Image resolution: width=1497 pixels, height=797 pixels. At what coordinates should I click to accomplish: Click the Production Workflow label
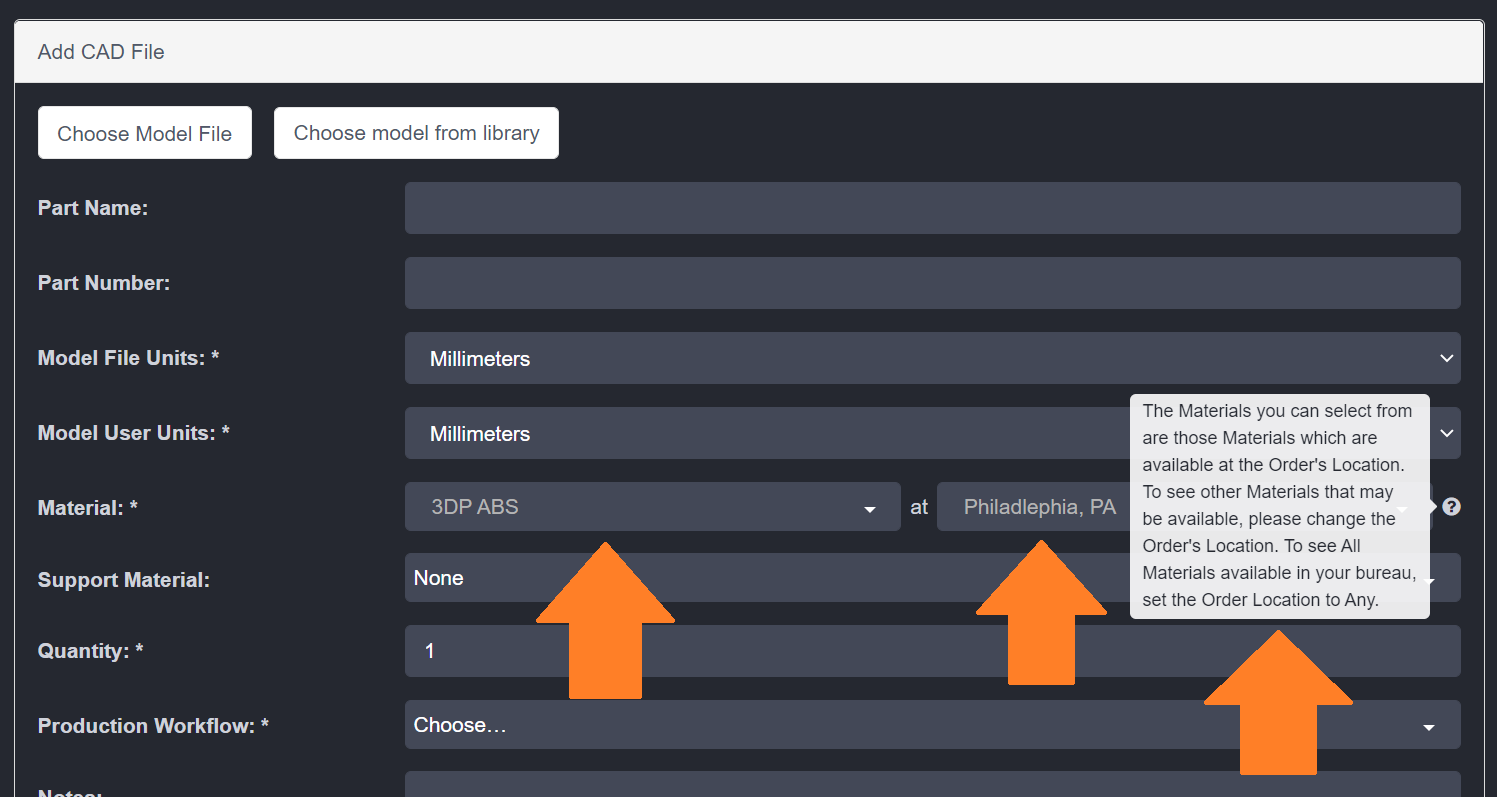[153, 726]
